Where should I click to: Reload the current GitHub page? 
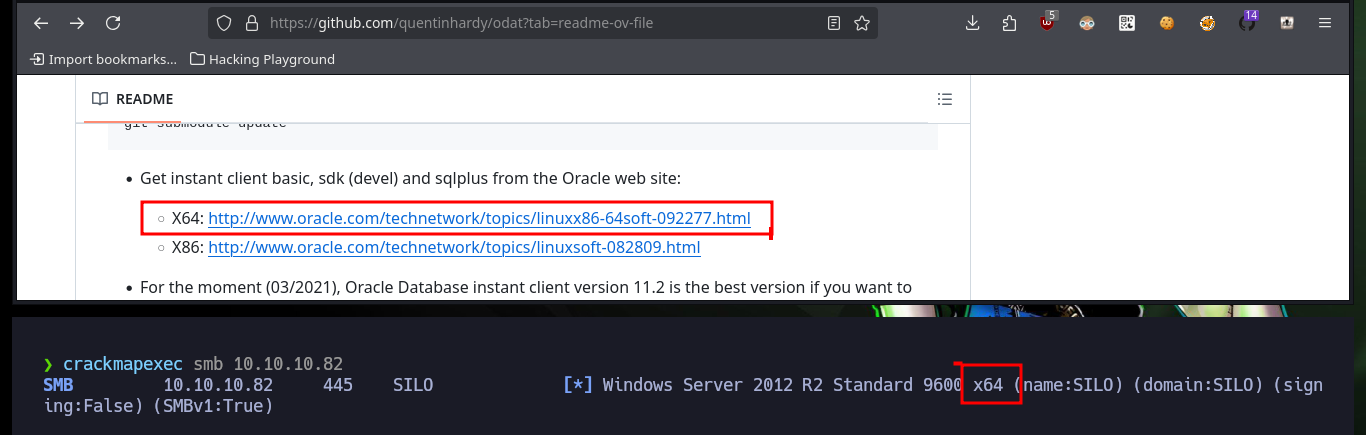tap(113, 22)
